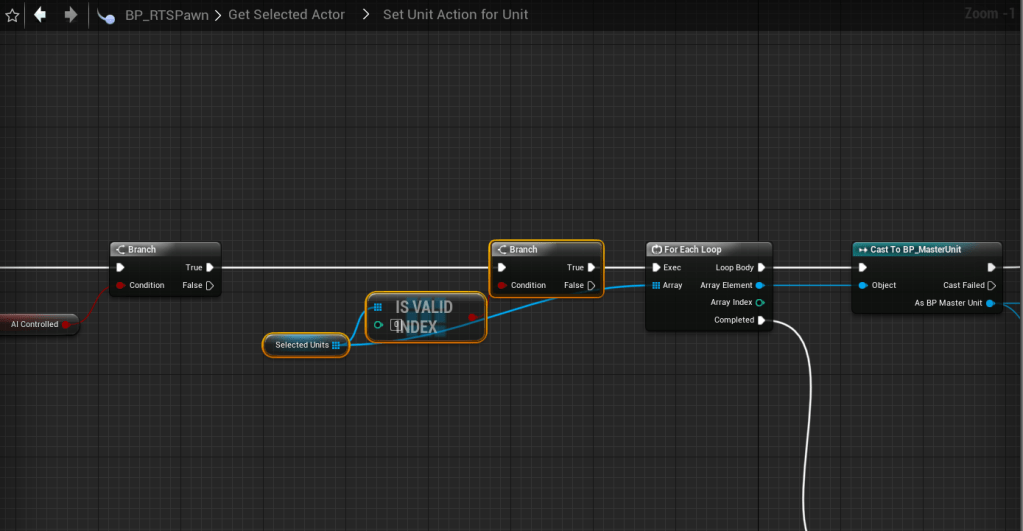Screen dimensions: 1023x531
Task: Click the favorite star icon in the toolbar
Action: point(12,15)
